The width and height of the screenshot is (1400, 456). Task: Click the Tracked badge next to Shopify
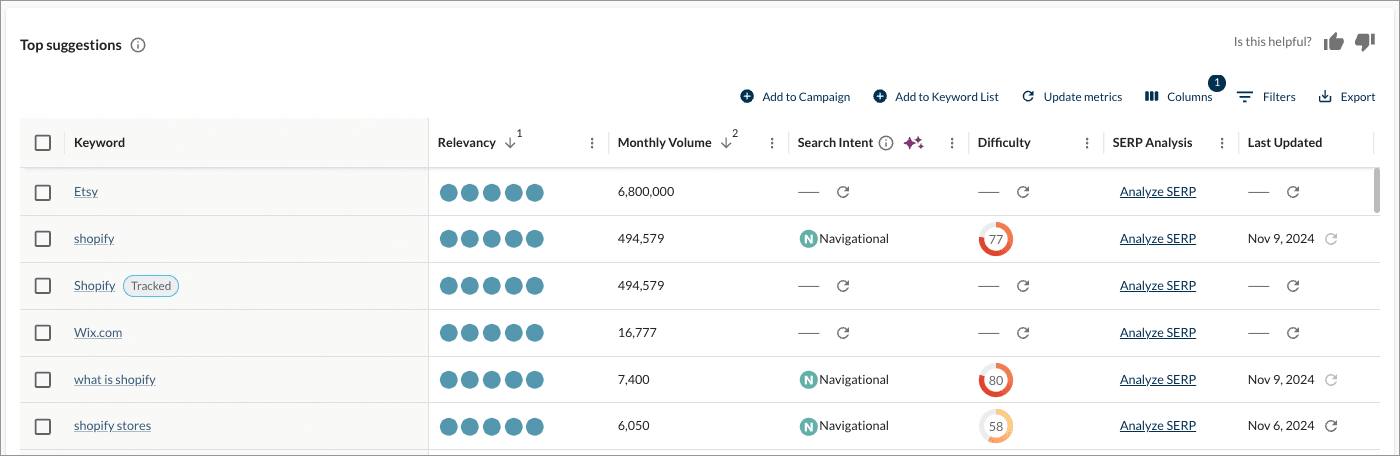pos(151,286)
